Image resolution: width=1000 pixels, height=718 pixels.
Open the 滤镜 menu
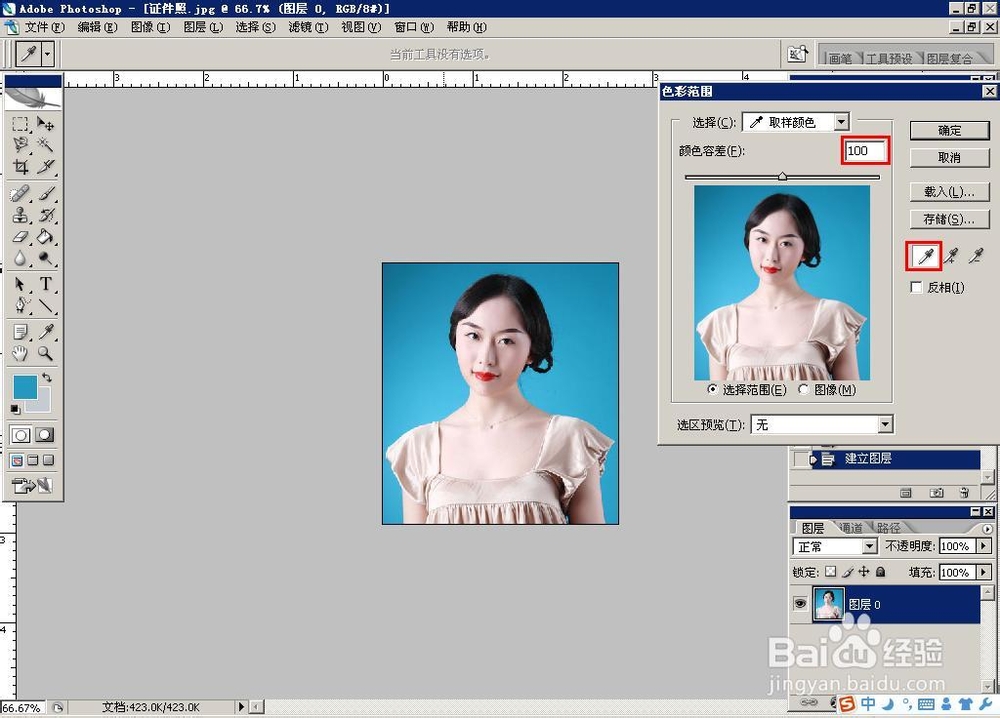pos(306,27)
